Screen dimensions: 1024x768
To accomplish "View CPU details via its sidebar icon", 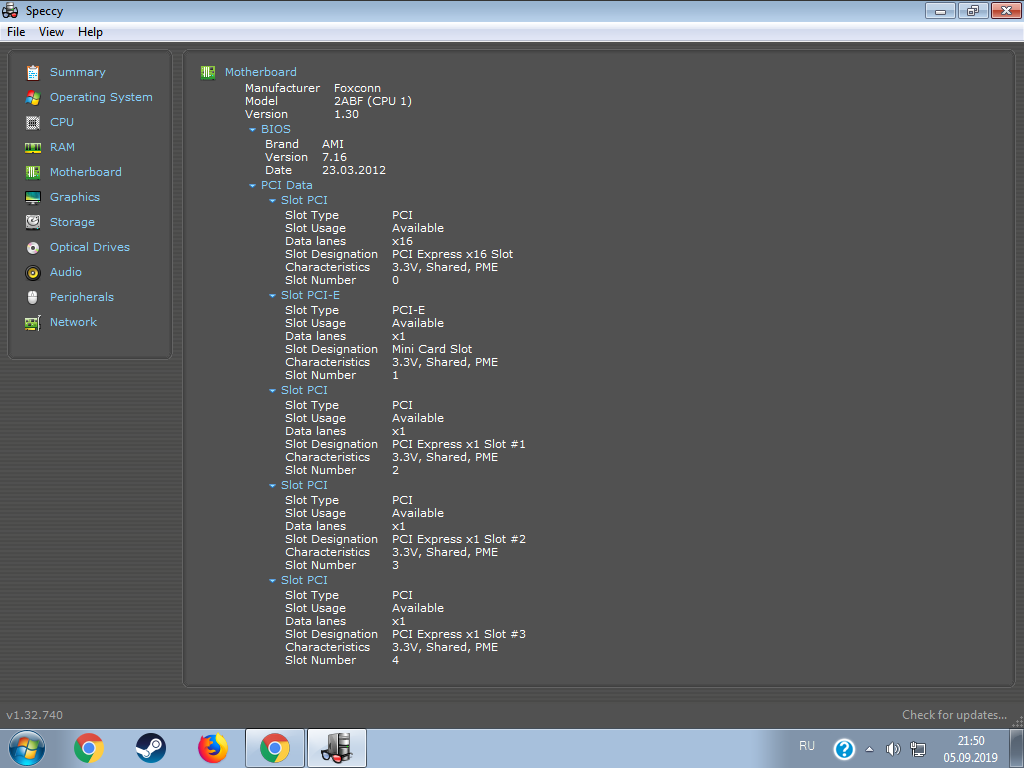I will 61,122.
